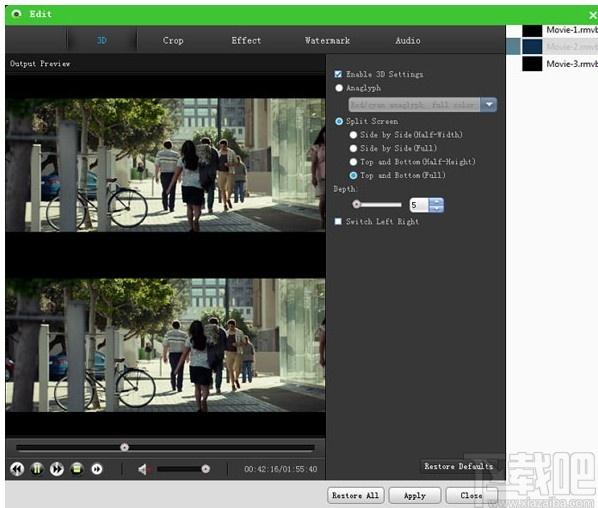598x508 pixels.
Task: Click the Close button
Action: click(471, 495)
